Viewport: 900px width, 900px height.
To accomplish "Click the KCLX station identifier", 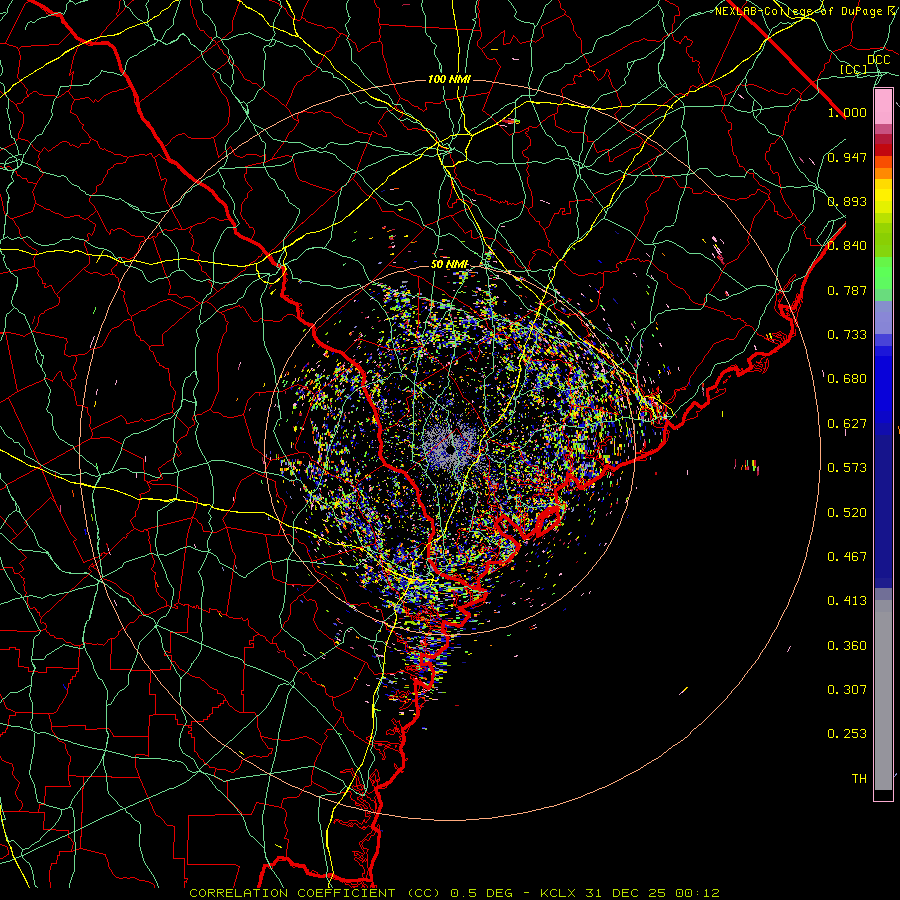I will 558,893.
